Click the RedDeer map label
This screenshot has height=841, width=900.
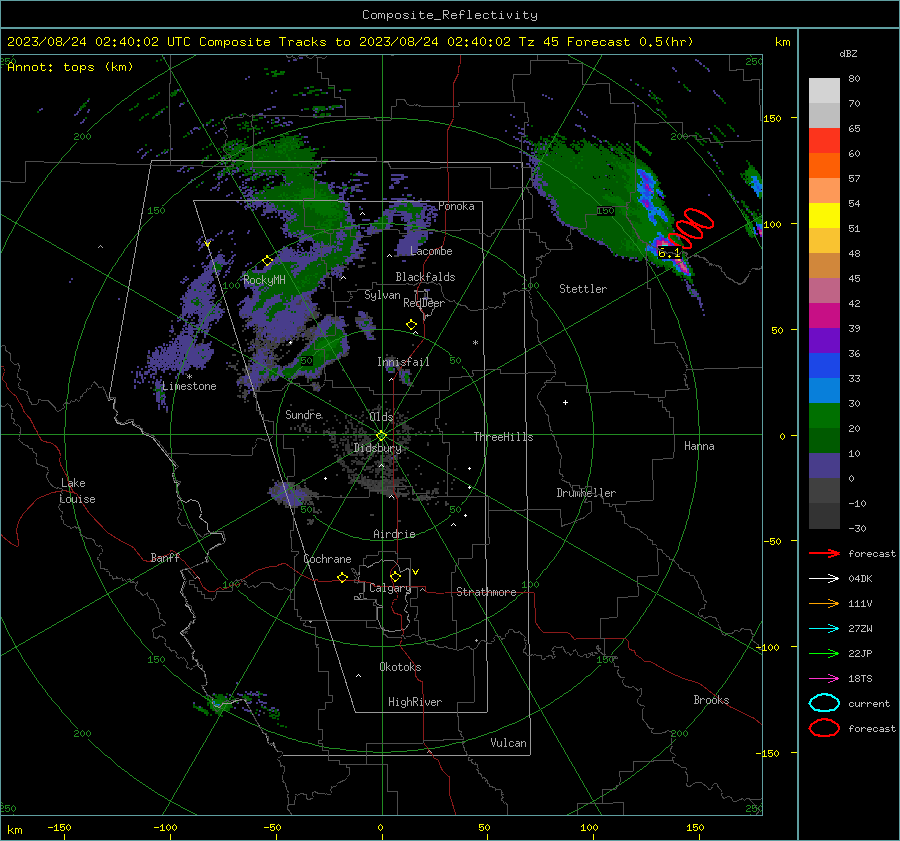424,303
